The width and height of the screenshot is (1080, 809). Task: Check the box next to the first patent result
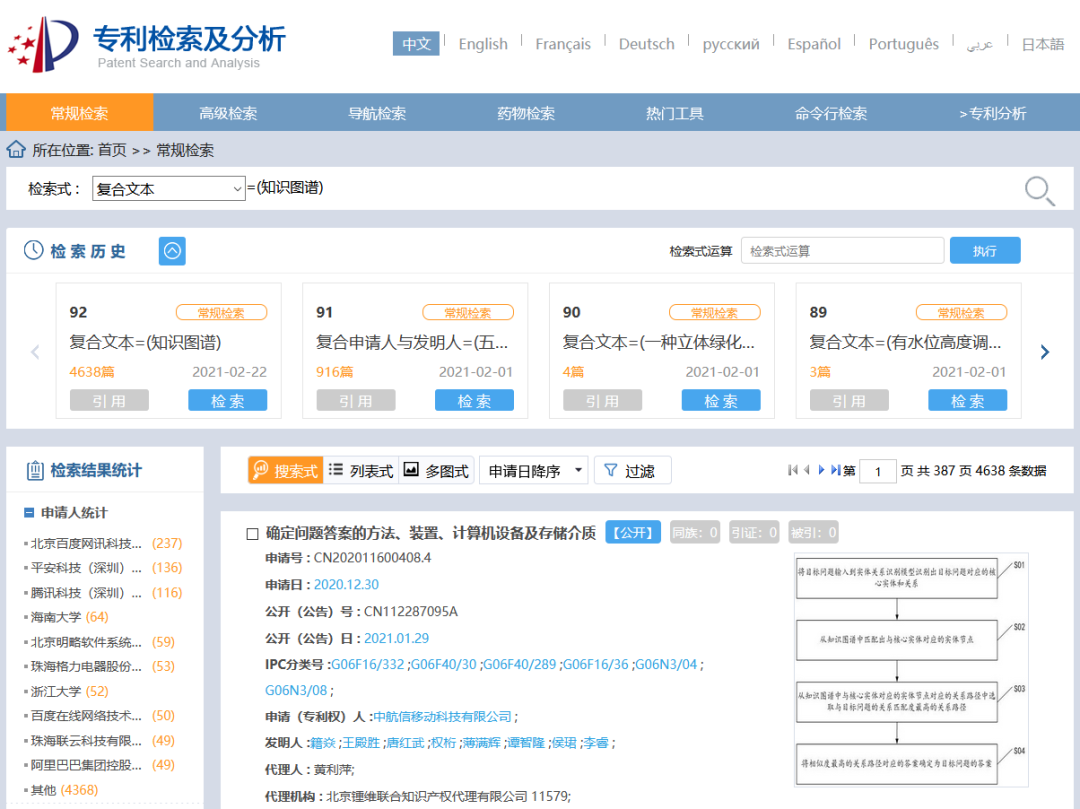[251, 533]
